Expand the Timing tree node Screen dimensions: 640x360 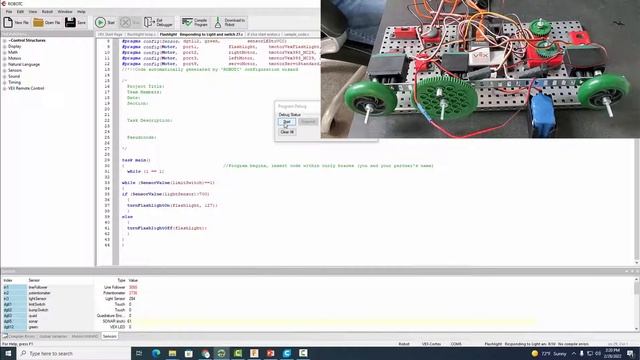(4, 82)
